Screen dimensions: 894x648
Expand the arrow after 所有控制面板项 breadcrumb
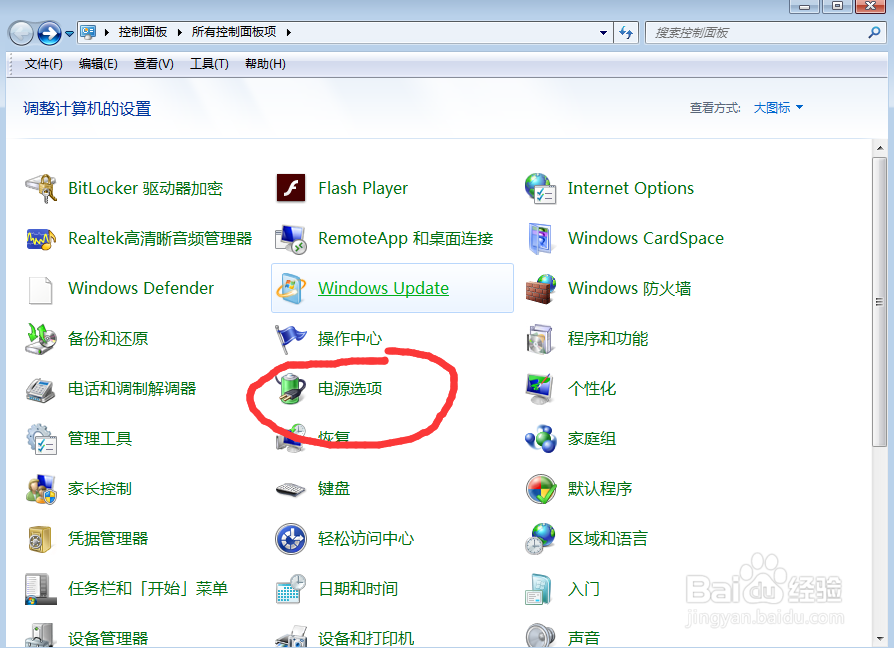point(289,32)
